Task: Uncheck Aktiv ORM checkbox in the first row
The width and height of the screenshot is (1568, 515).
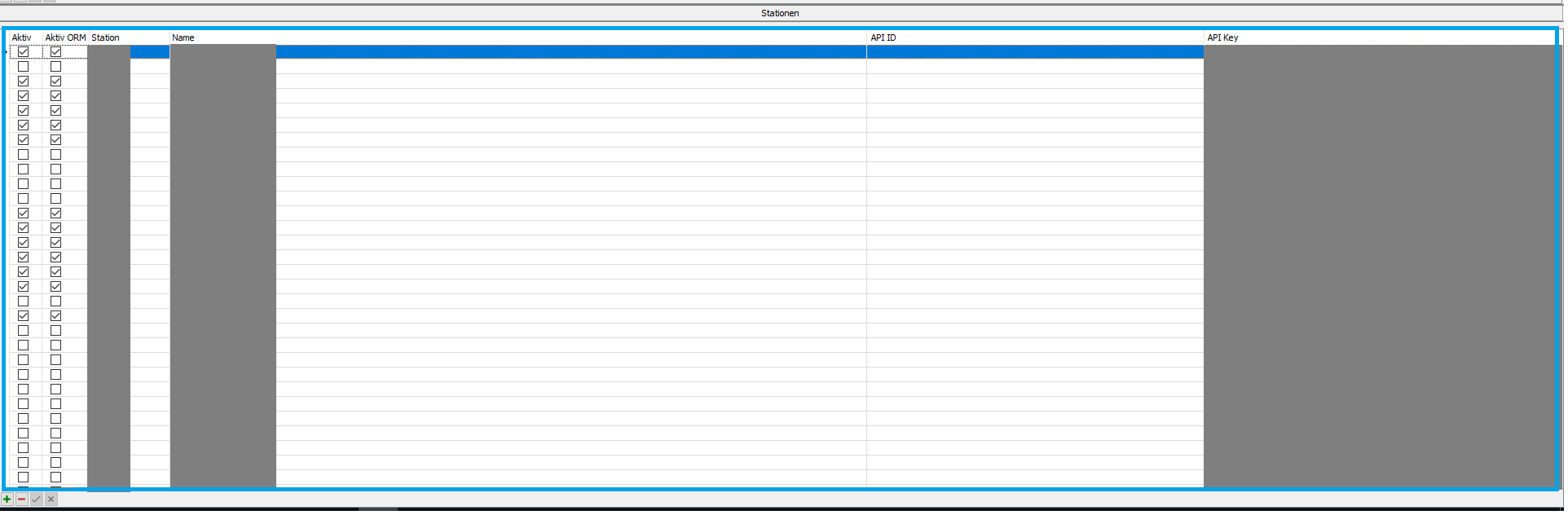Action: [55, 52]
